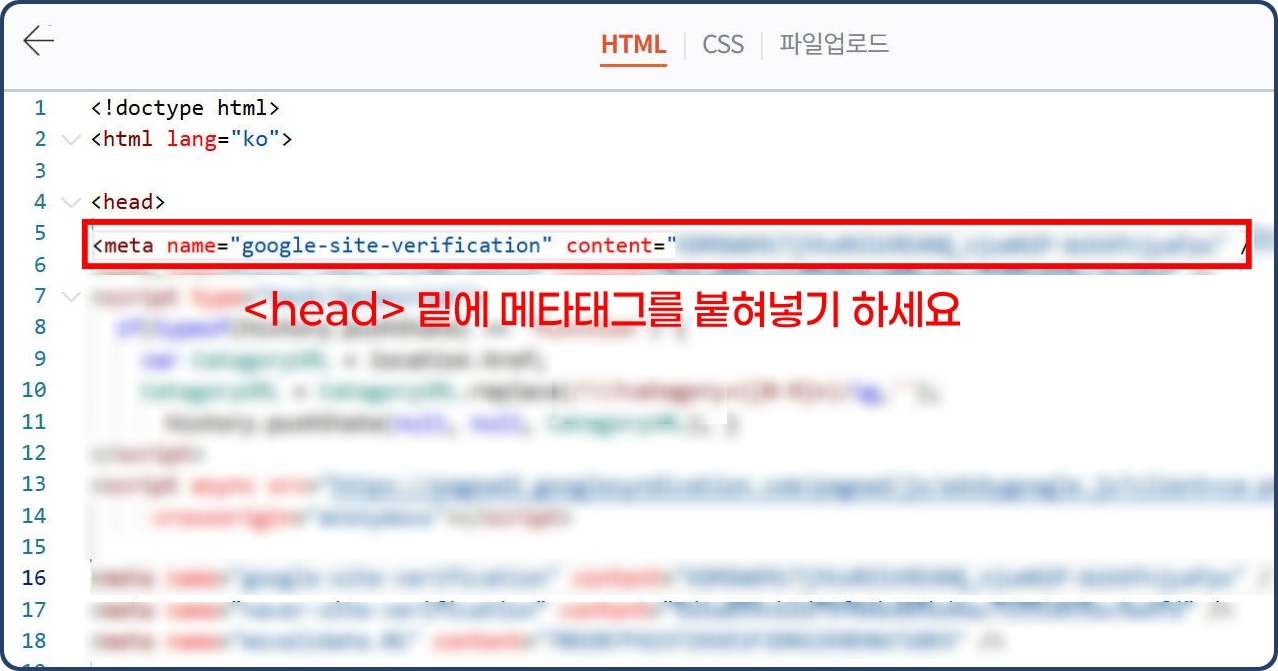Select line number 1 in the gutter
Viewport: 1278px width, 671px height.
[x=40, y=107]
